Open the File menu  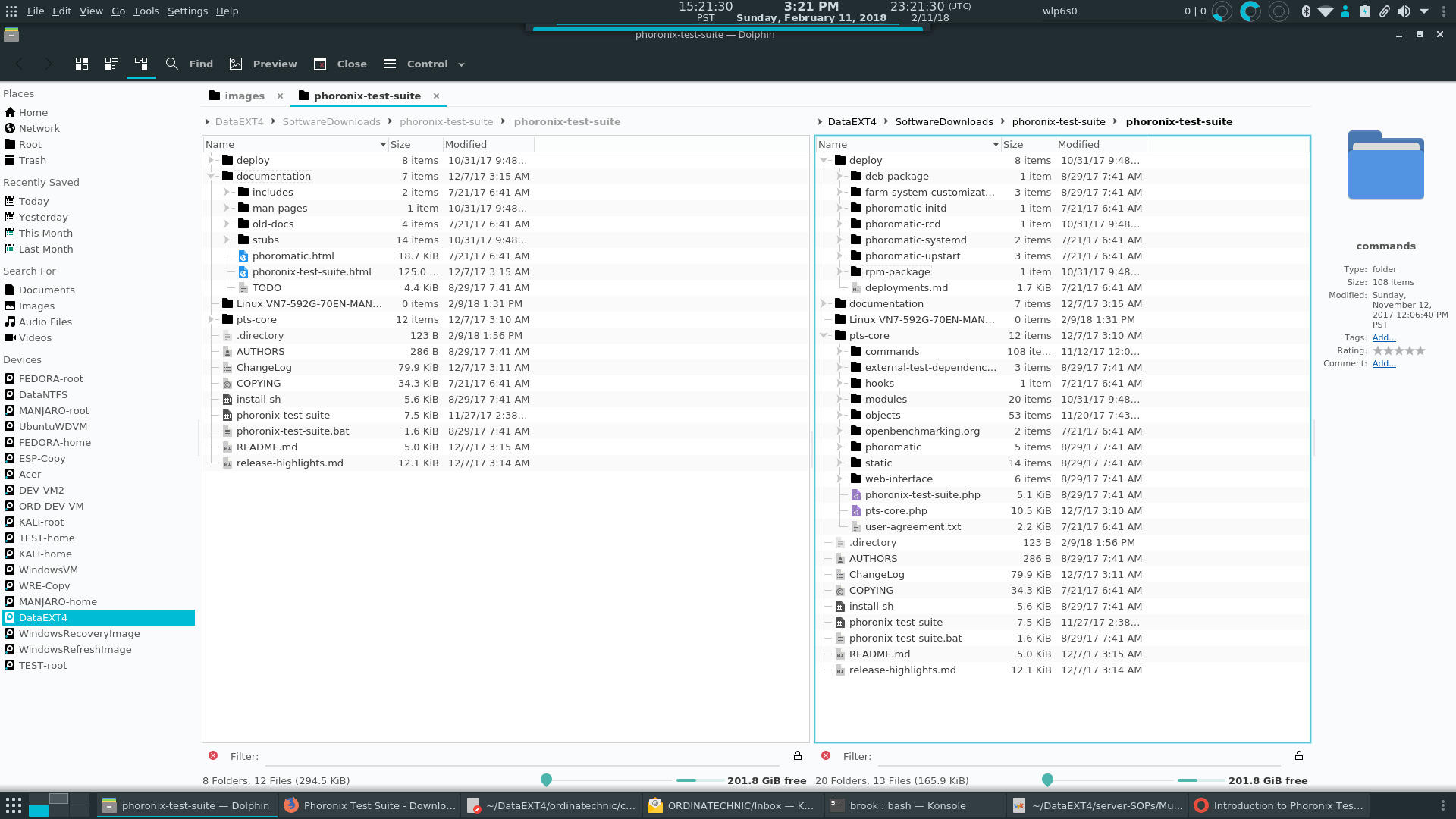click(36, 11)
